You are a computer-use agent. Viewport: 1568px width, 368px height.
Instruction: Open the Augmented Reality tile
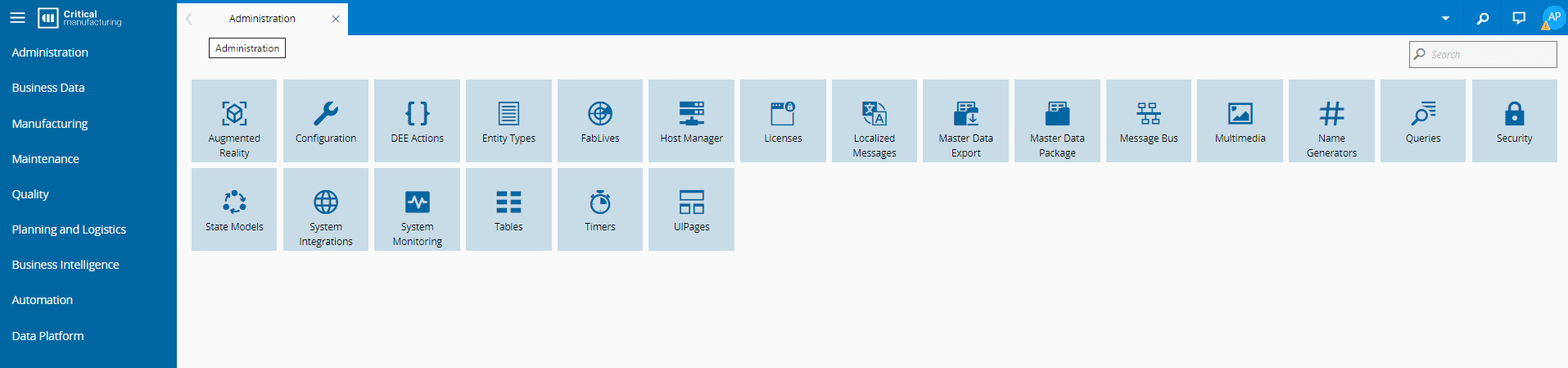coord(234,120)
